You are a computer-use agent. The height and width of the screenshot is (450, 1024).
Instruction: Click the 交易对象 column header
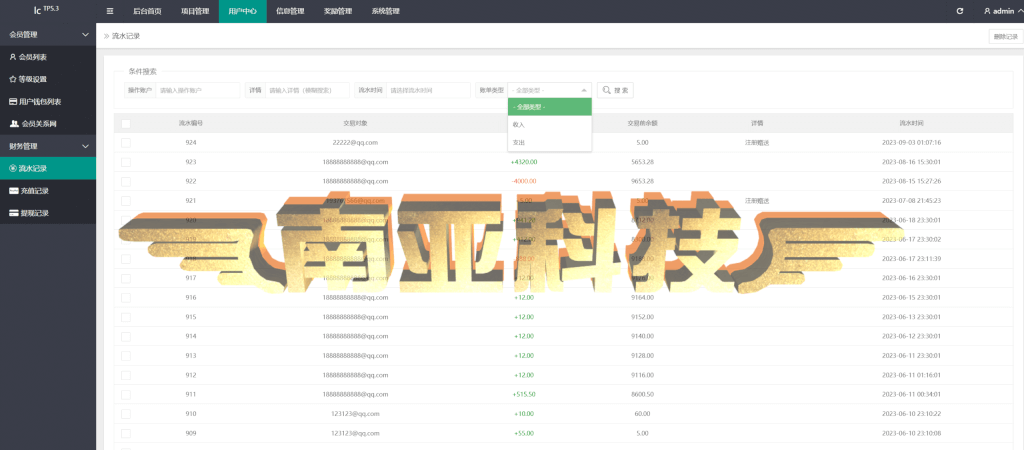[x=355, y=123]
